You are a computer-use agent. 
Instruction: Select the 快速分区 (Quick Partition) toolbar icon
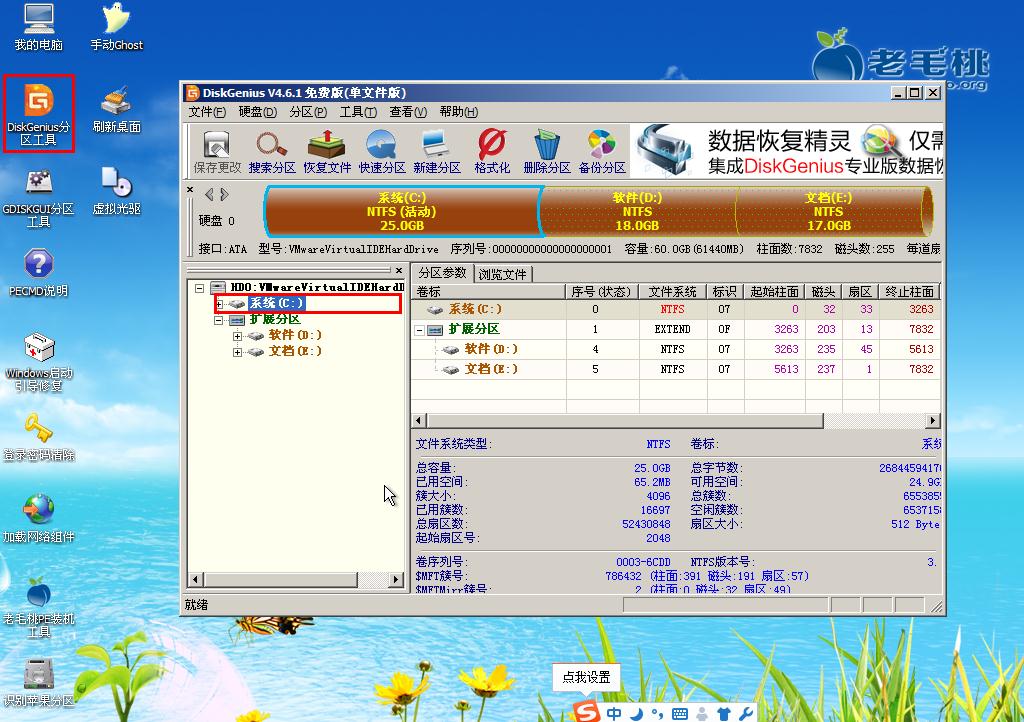(x=382, y=152)
